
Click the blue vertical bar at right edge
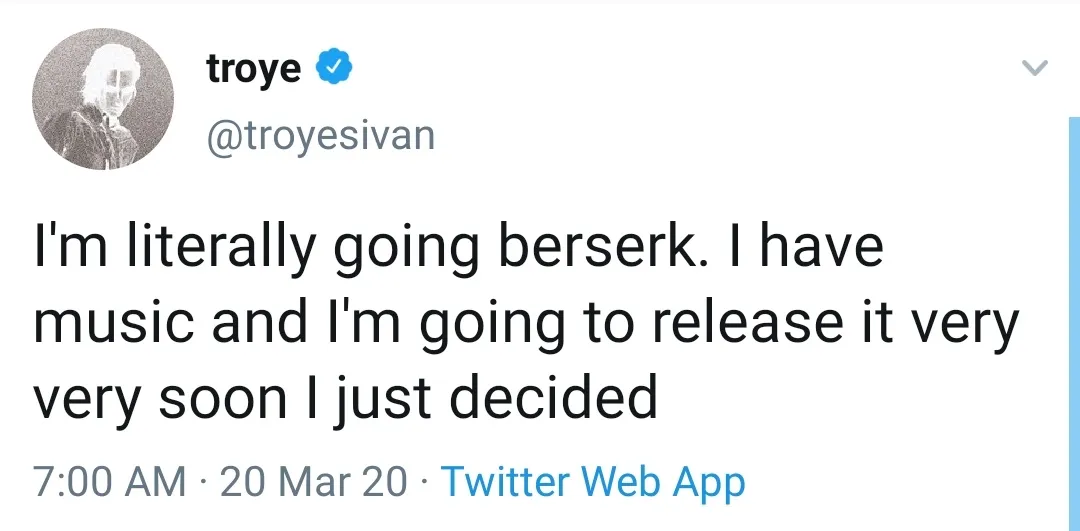[x=1073, y=300]
